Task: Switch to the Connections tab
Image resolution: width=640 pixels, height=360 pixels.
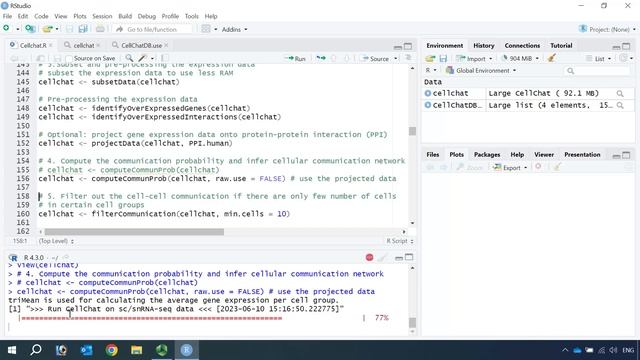Action: (x=522, y=46)
